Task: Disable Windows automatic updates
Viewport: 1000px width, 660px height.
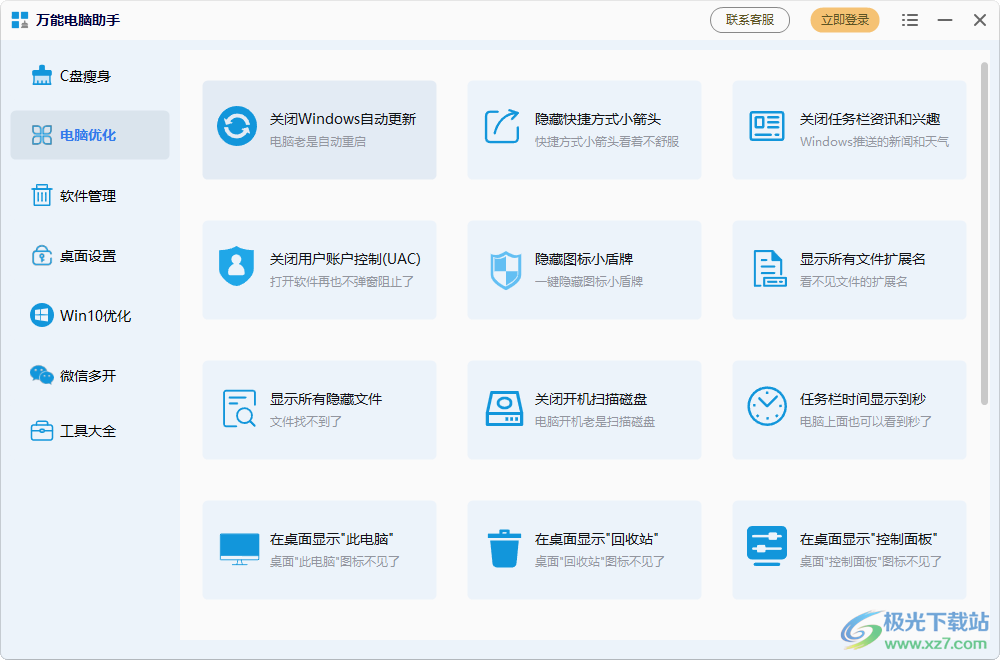Action: coord(320,128)
